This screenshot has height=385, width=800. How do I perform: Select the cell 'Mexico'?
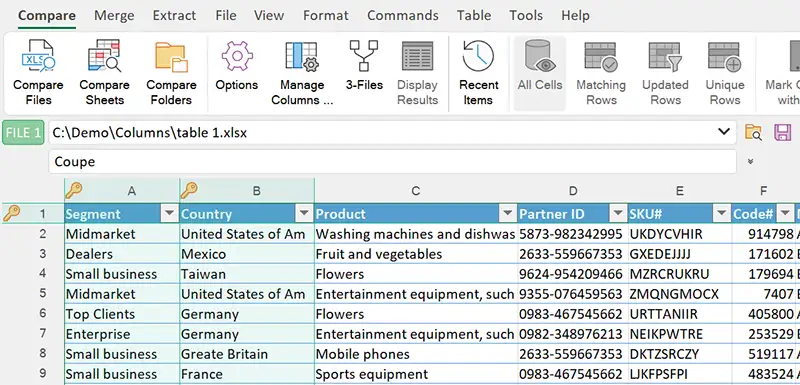pyautogui.click(x=247, y=254)
